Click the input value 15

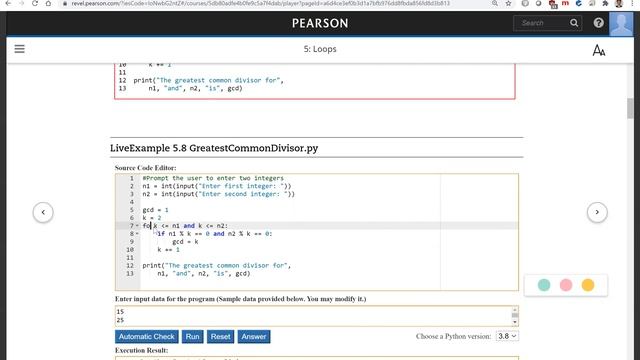pyautogui.click(x=120, y=312)
